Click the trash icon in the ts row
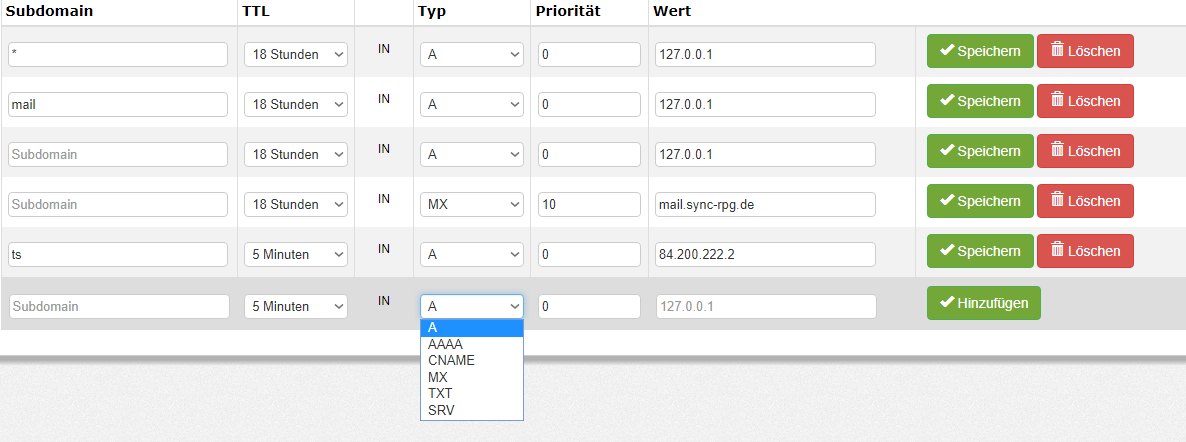1186x442 pixels. (x=1057, y=251)
